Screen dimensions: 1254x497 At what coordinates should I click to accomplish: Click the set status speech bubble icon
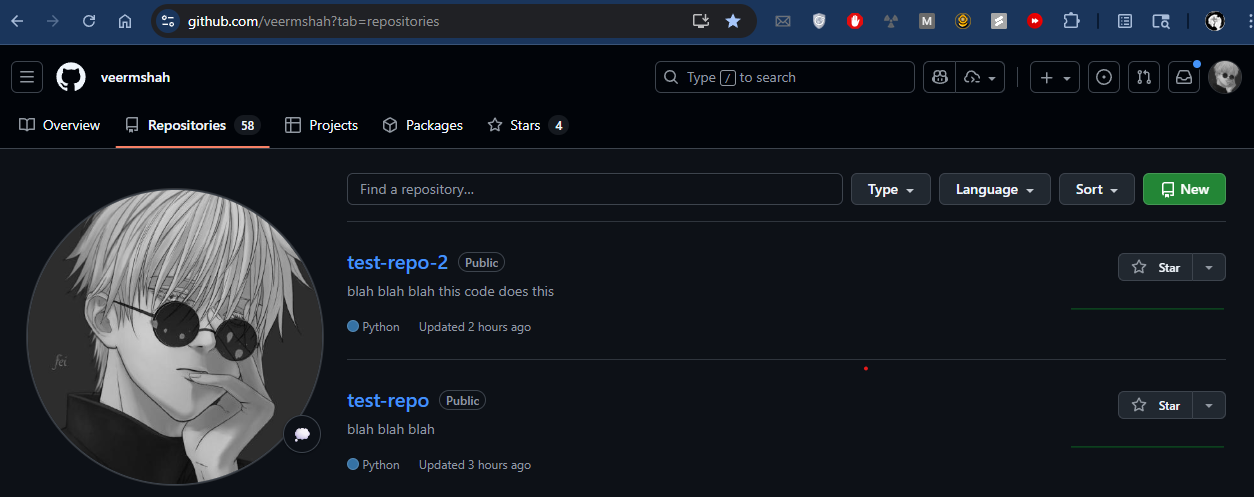point(302,434)
